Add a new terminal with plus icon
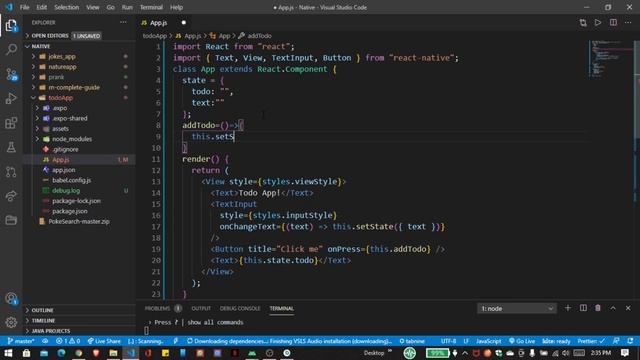This screenshot has height=360, width=640. coord(568,308)
